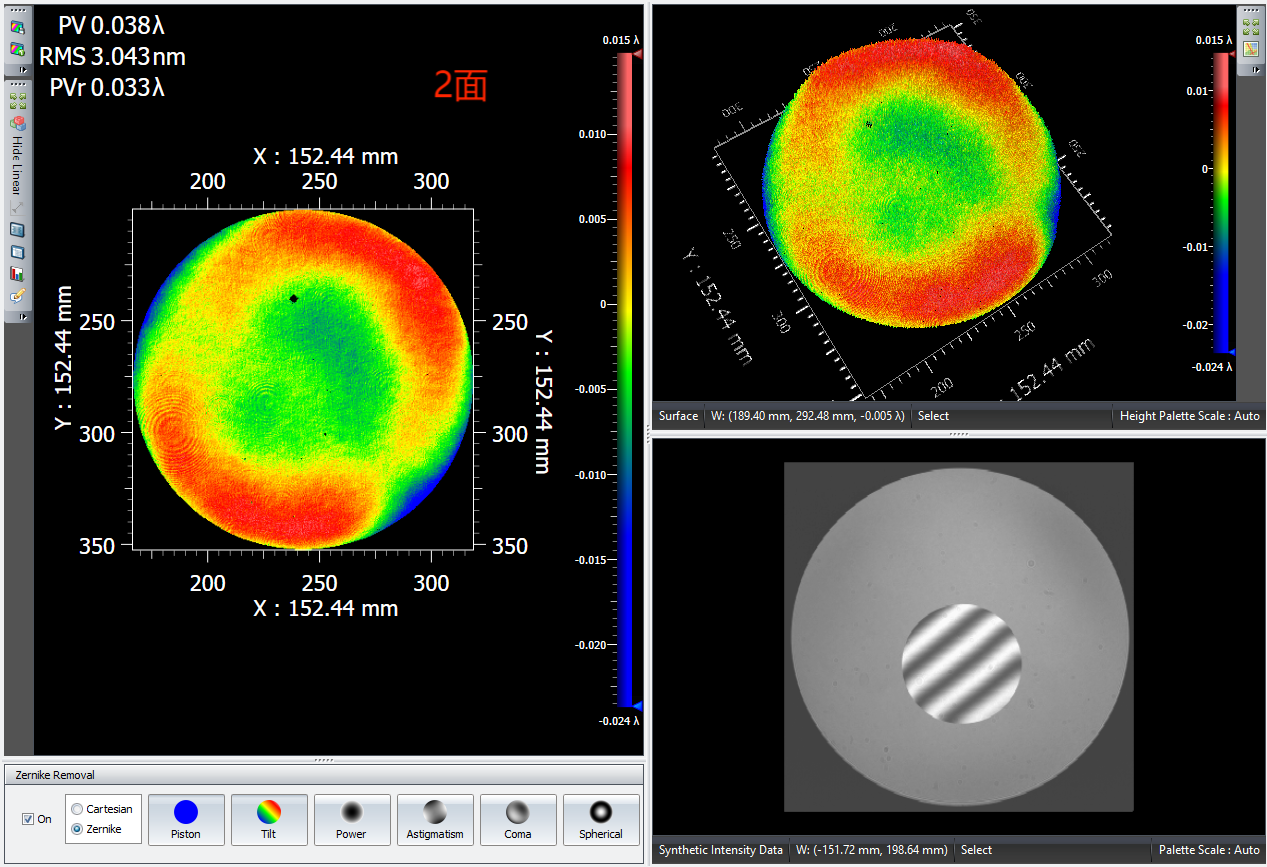Viewport: 1267px width, 867px height.
Task: Toggle the Spherical removal button
Action: pos(601,819)
